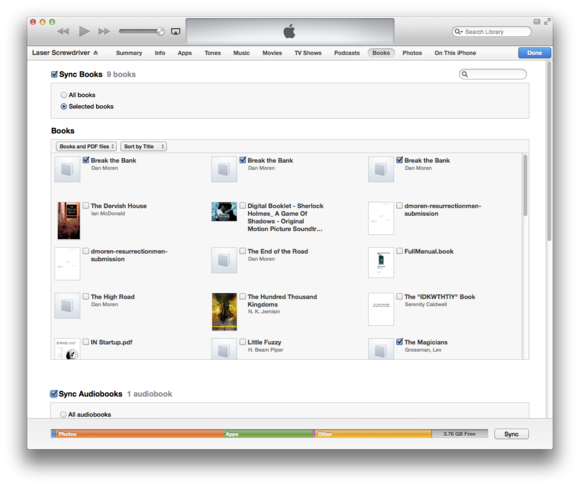Image resolution: width=580 pixels, height=487 pixels.
Task: Select the All audiobooks radio button
Action: coord(63,415)
